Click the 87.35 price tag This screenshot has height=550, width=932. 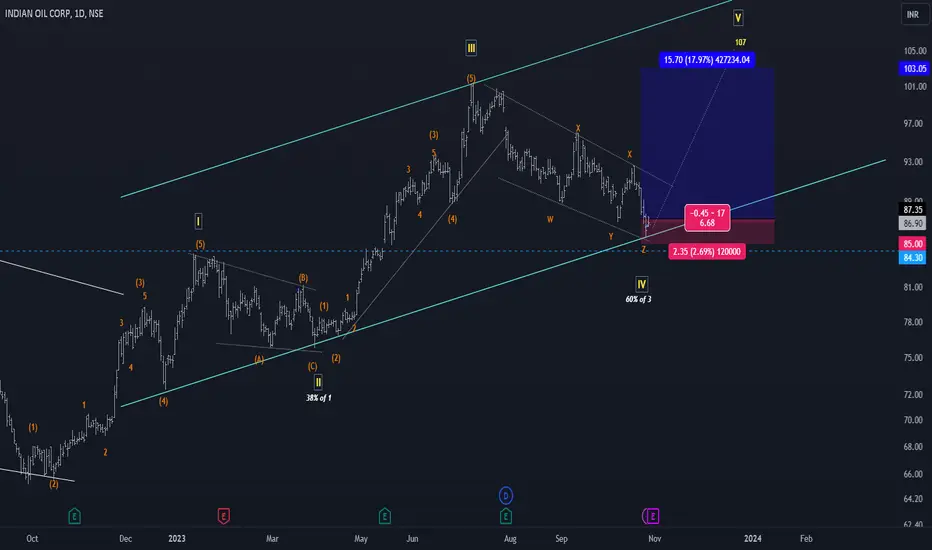(913, 209)
